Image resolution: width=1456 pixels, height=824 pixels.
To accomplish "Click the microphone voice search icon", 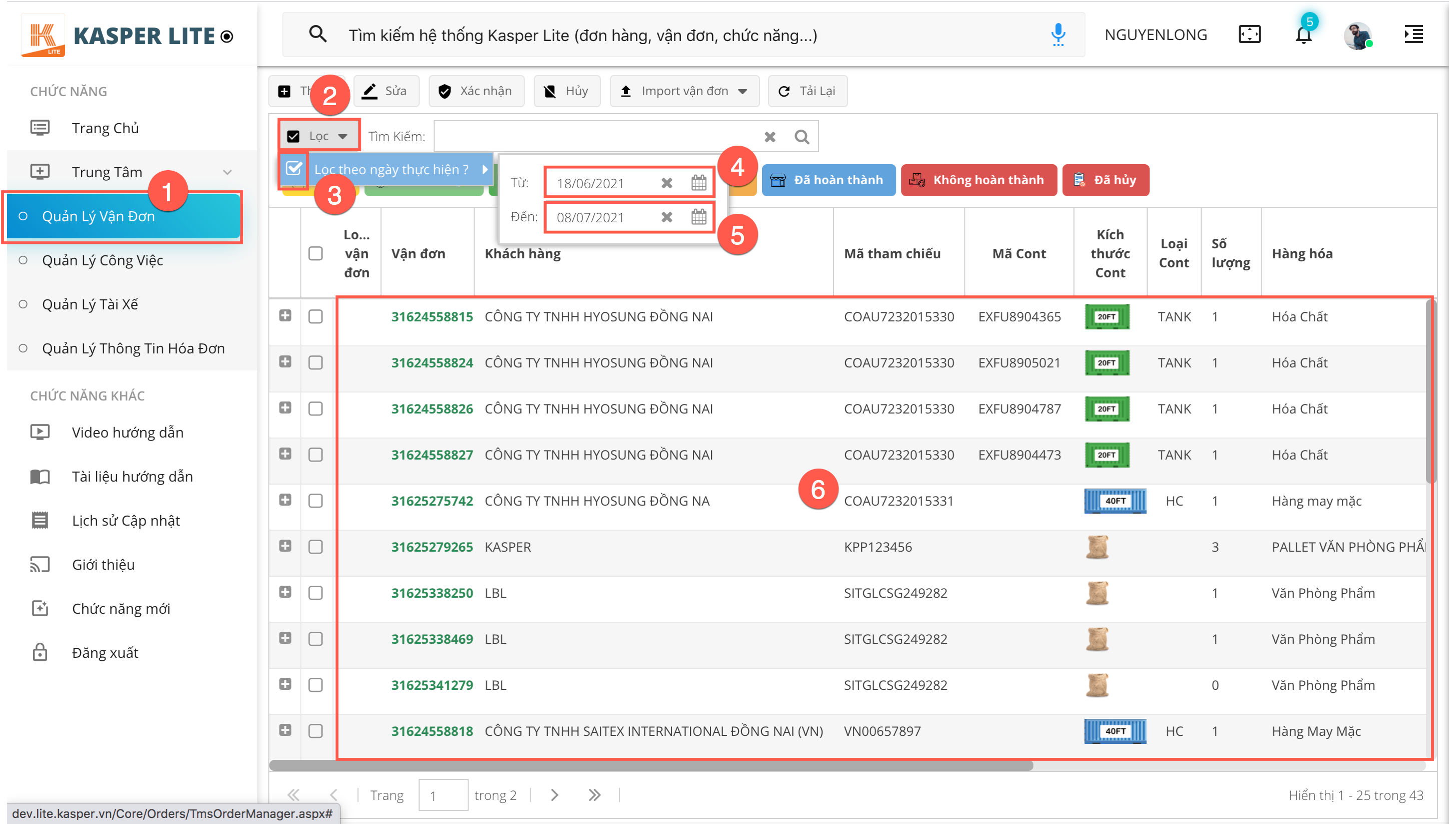I will tap(1058, 35).
